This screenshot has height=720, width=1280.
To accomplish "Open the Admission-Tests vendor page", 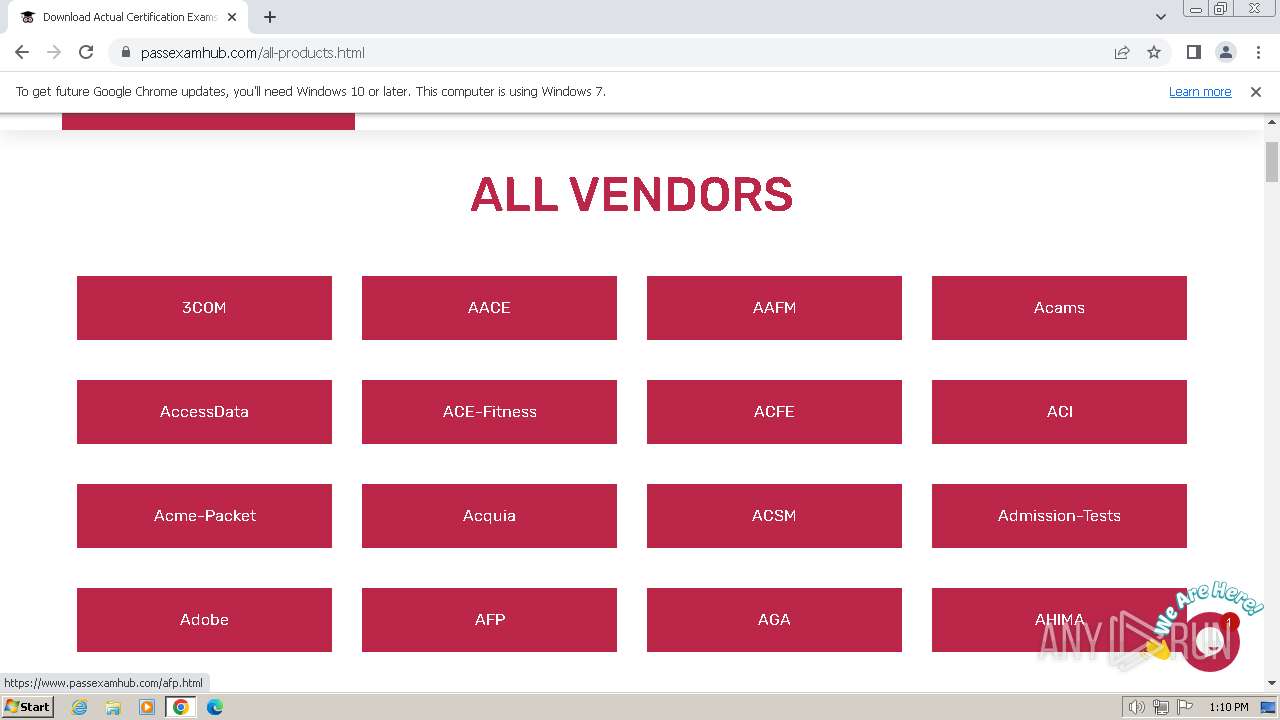I will coord(1059,516).
